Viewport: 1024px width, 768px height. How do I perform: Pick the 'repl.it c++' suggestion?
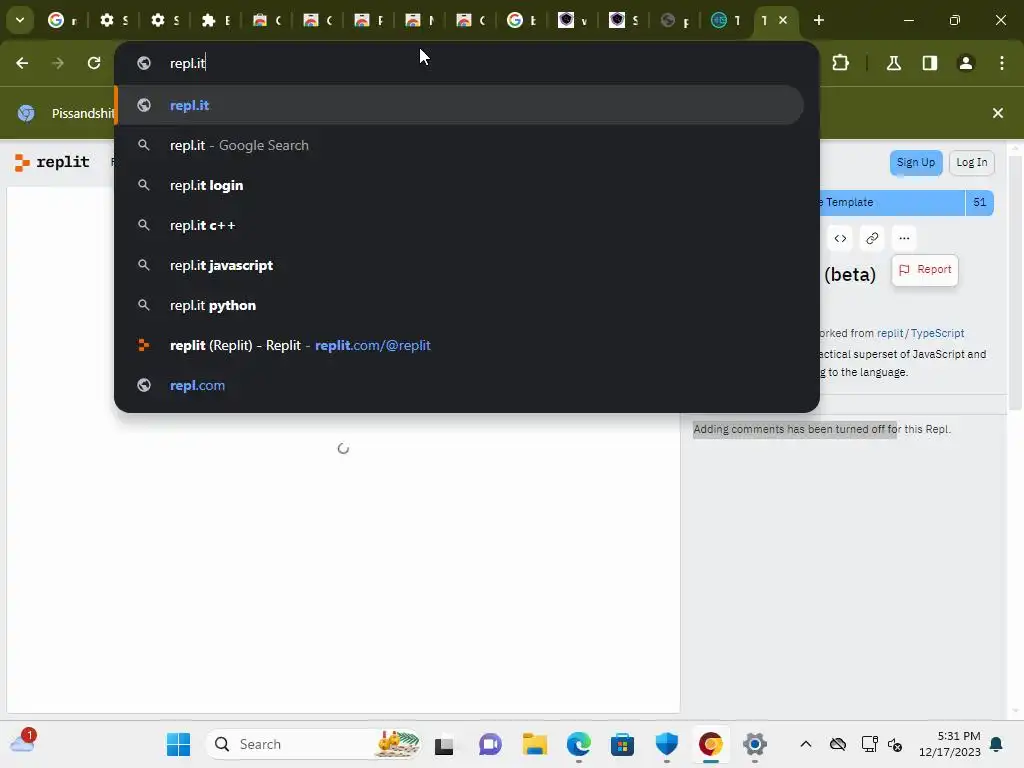[460, 225]
